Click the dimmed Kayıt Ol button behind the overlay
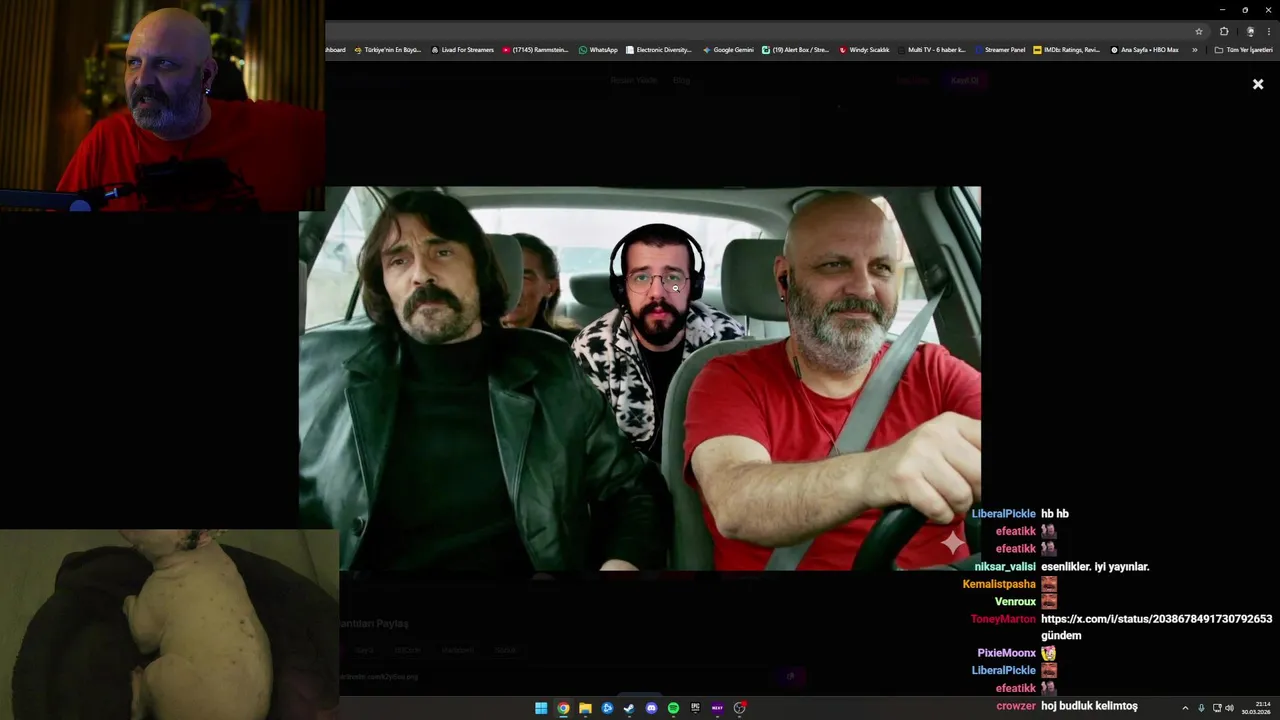The image size is (1280, 720). 964,81
